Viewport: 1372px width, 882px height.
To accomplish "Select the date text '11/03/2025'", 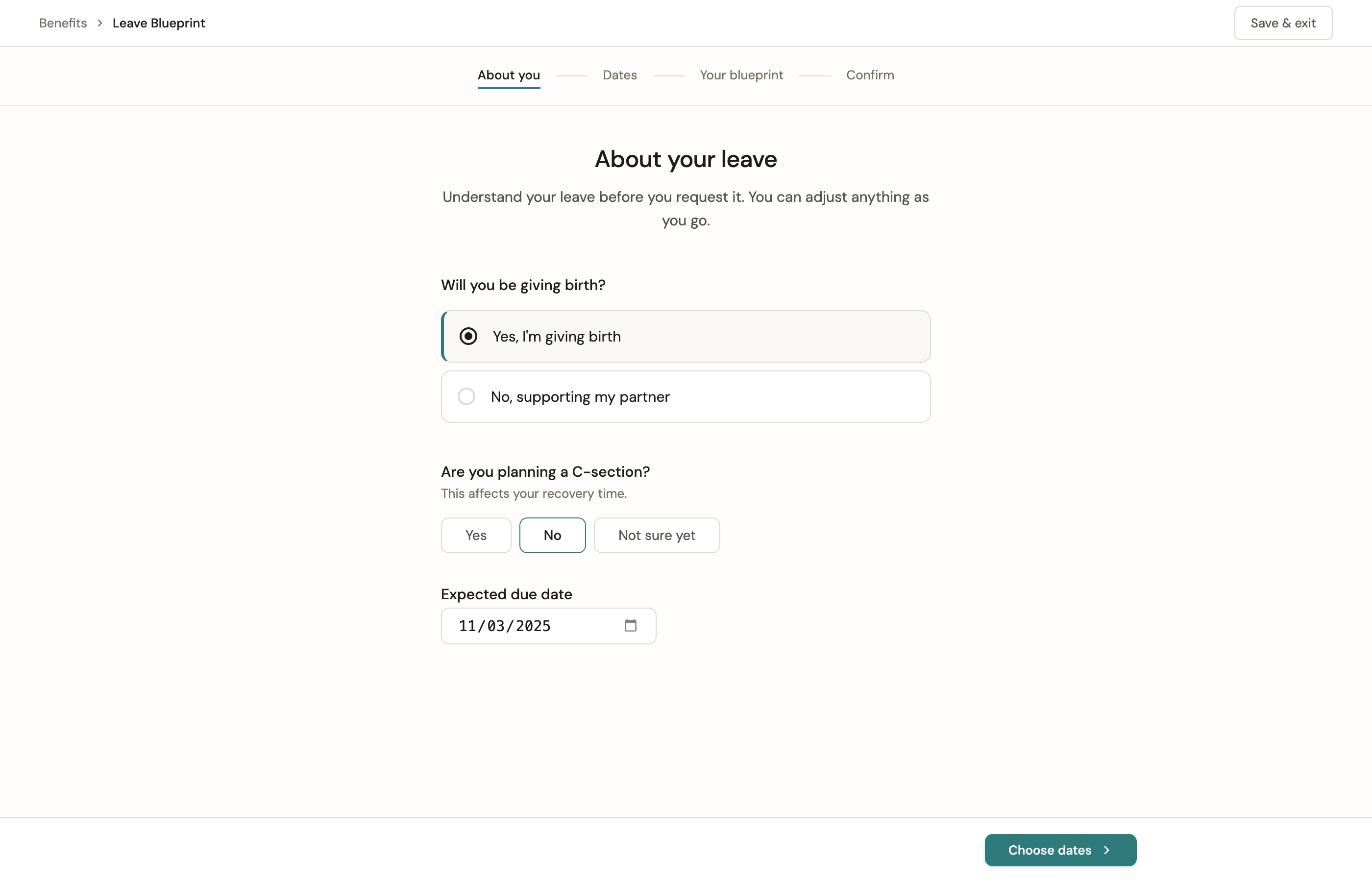I will (x=505, y=625).
